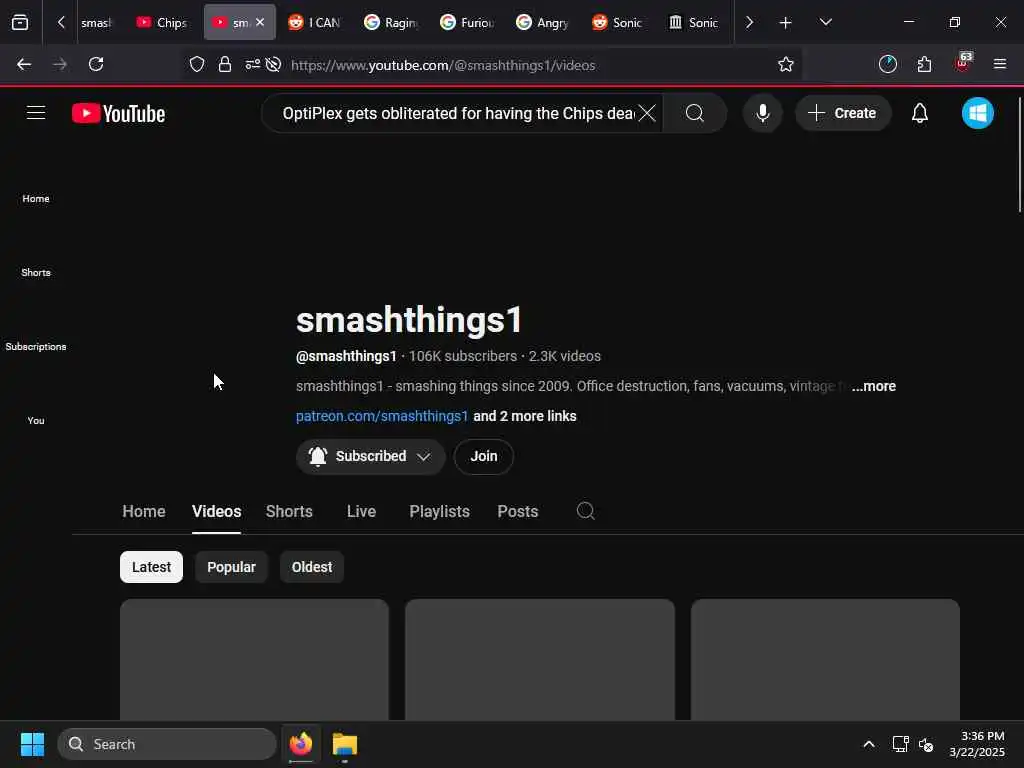Screen dimensions: 1024x768
Task: Open the list all tabs dropdown
Action: 825,22
